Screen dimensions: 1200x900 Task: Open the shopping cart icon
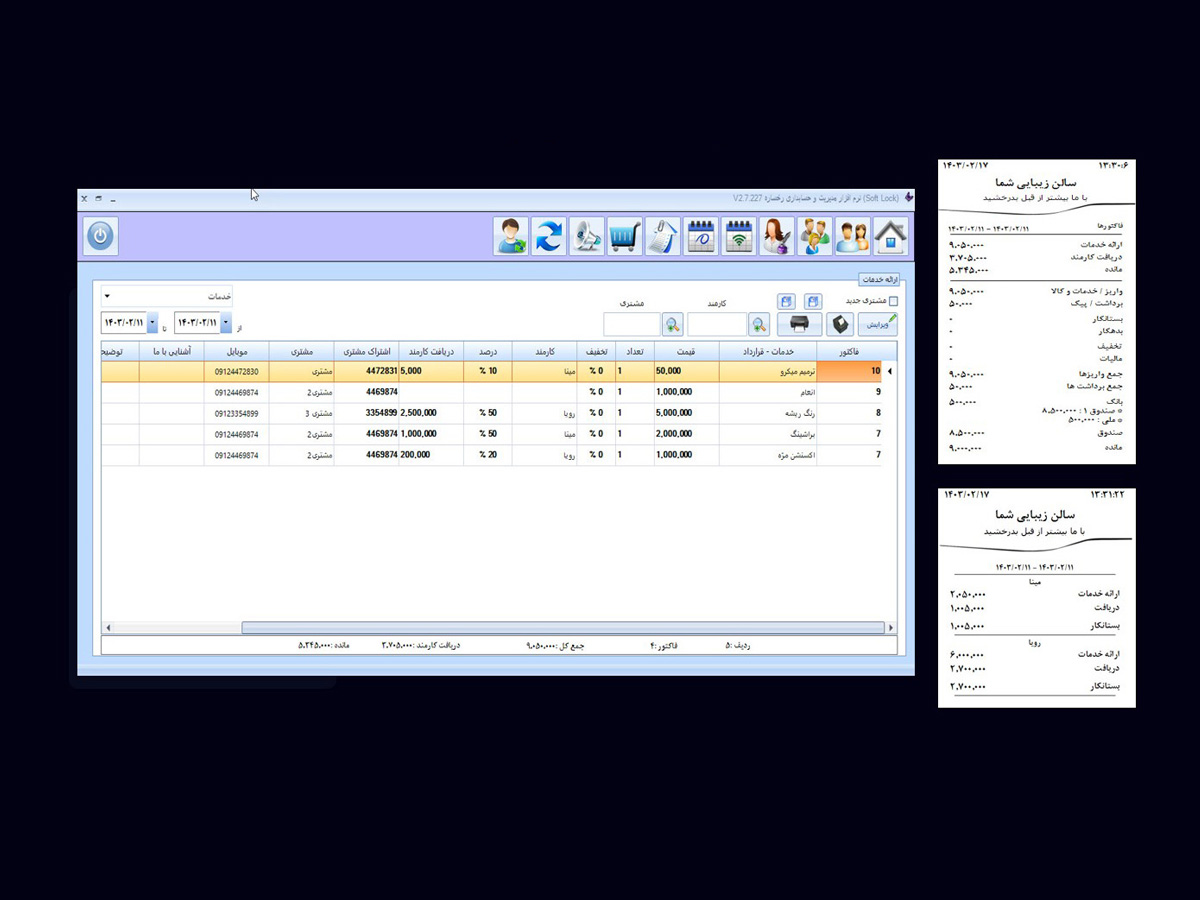tap(625, 236)
